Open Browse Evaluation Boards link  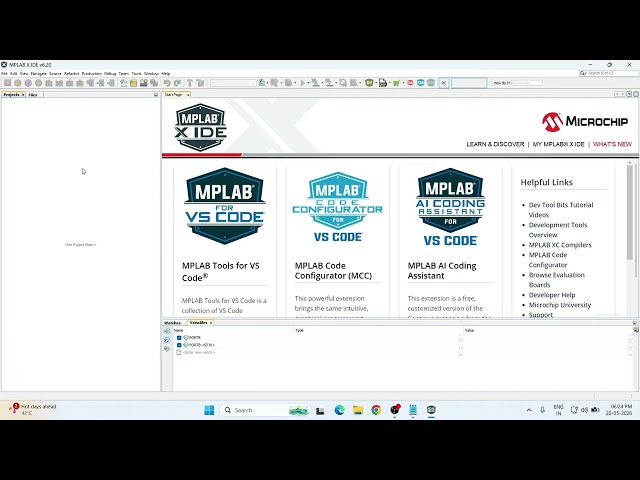(557, 280)
